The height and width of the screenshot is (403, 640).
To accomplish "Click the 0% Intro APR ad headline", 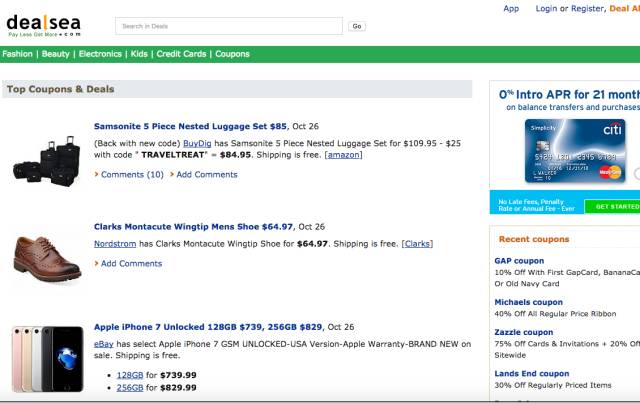I will [569, 95].
